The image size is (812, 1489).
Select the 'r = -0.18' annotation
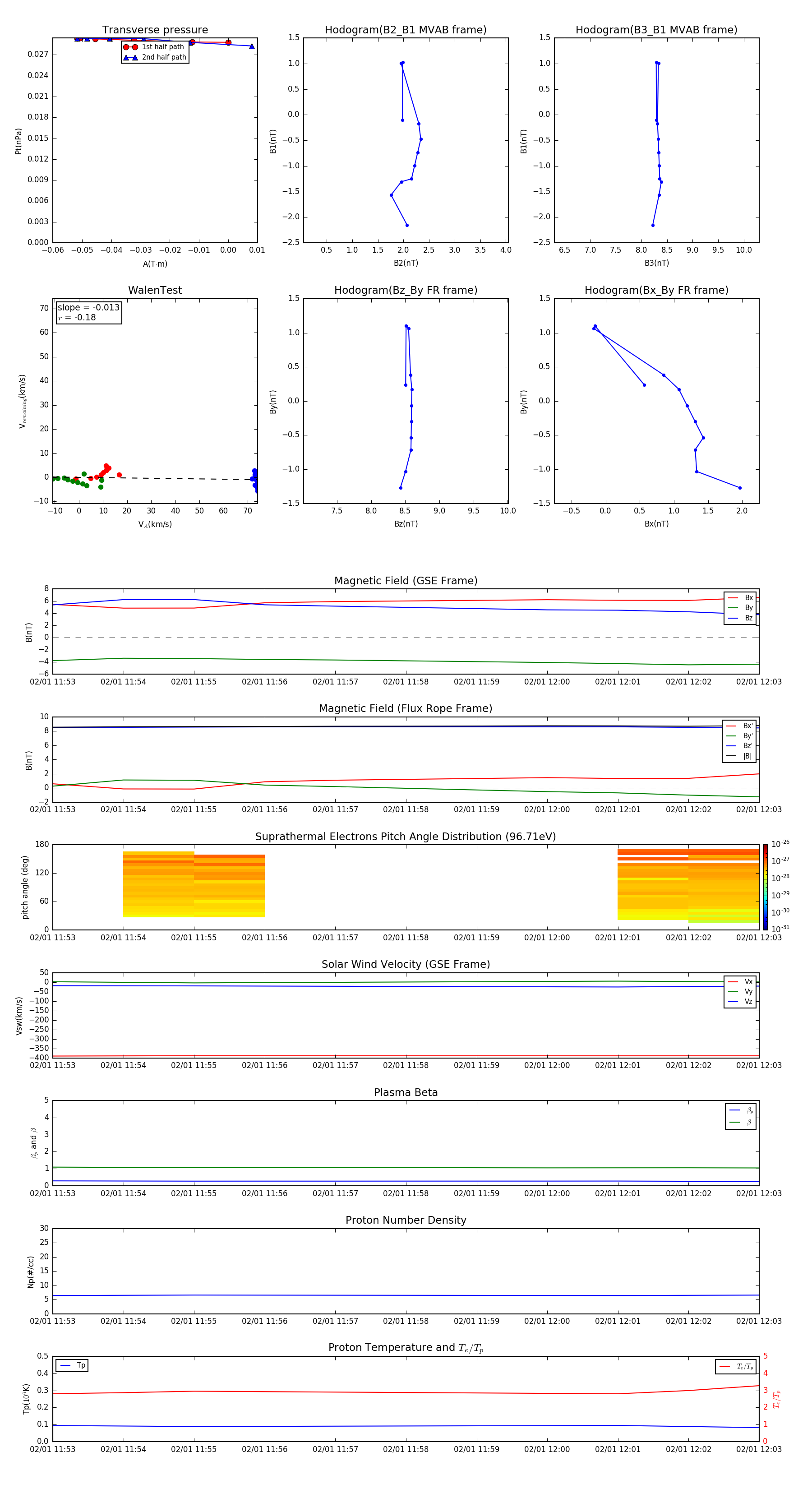tap(77, 317)
